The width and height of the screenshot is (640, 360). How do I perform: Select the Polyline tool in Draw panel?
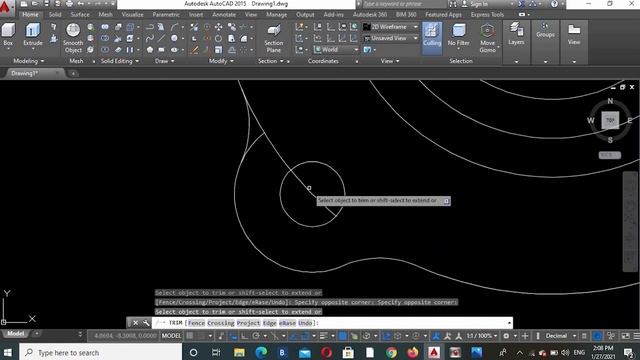pyautogui.click(x=150, y=27)
